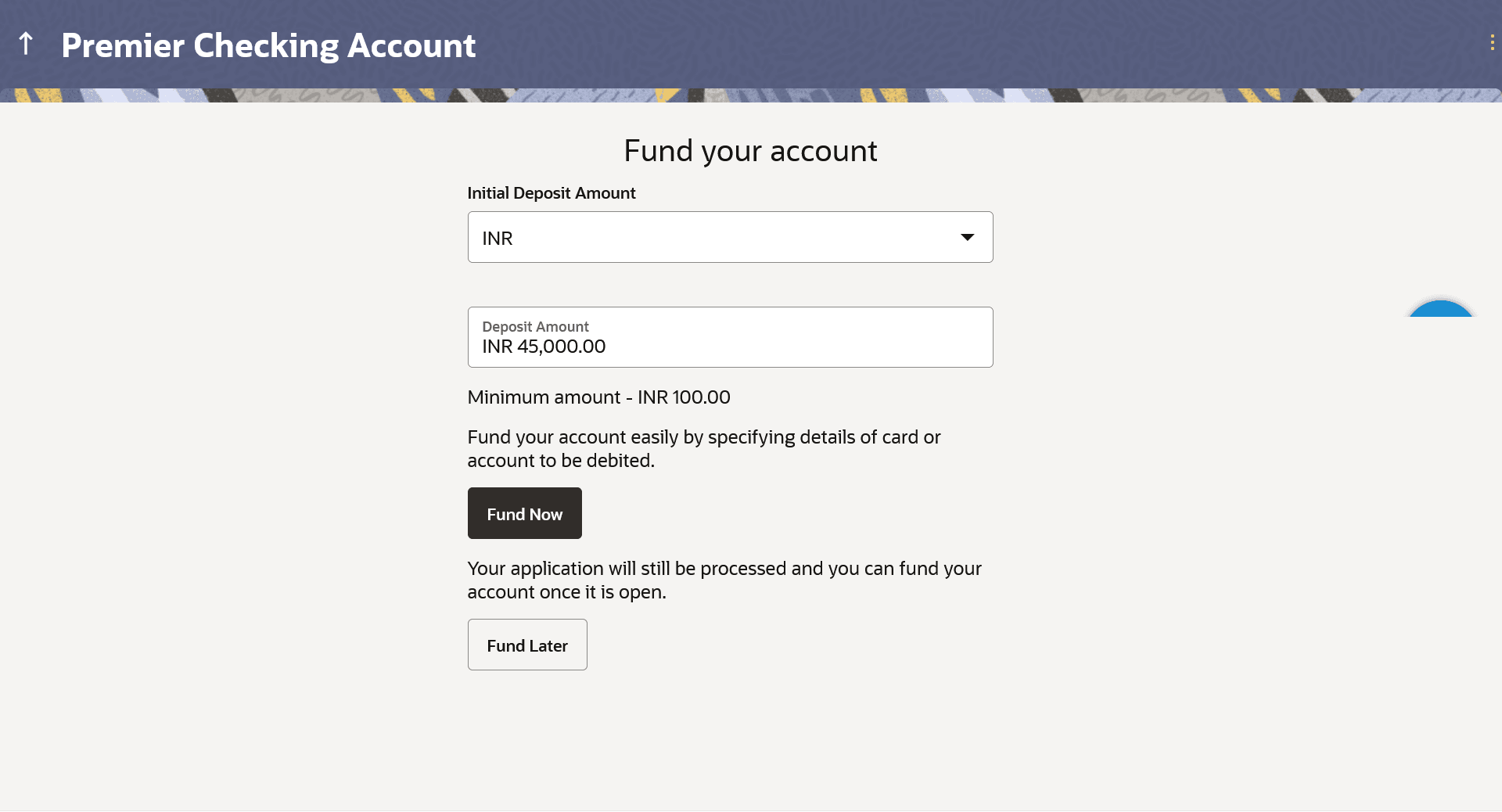Click the card or account debit description
This screenshot has width=1502, height=812.
coord(704,448)
